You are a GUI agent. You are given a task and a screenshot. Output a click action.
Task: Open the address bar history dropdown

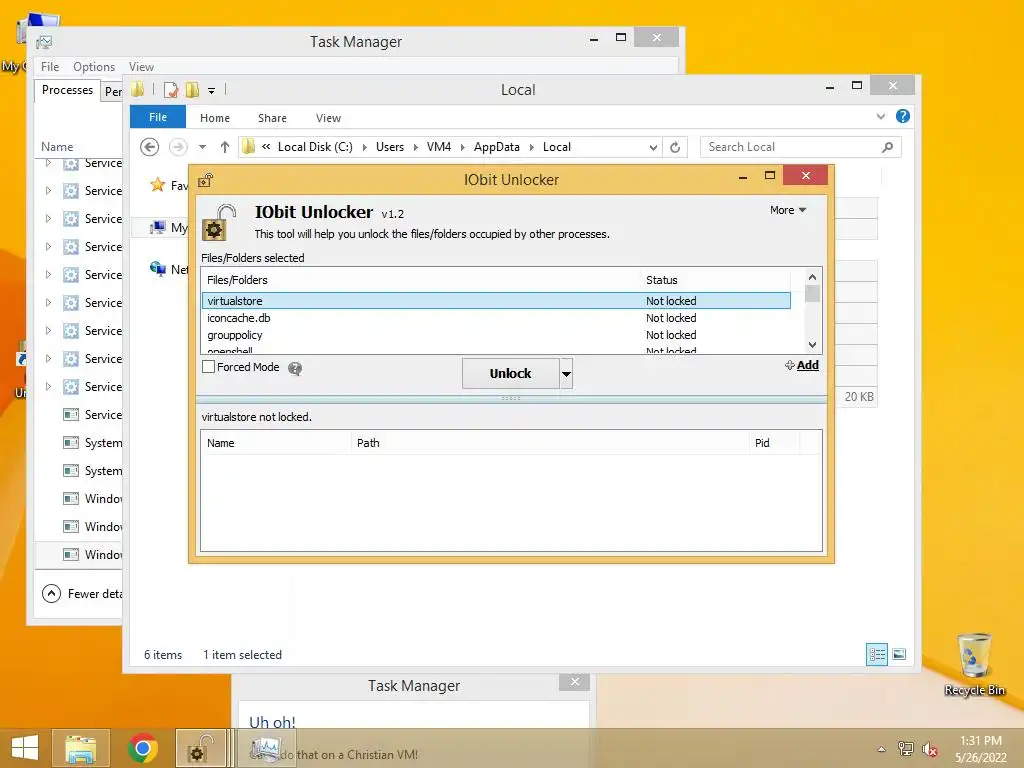pyautogui.click(x=653, y=148)
